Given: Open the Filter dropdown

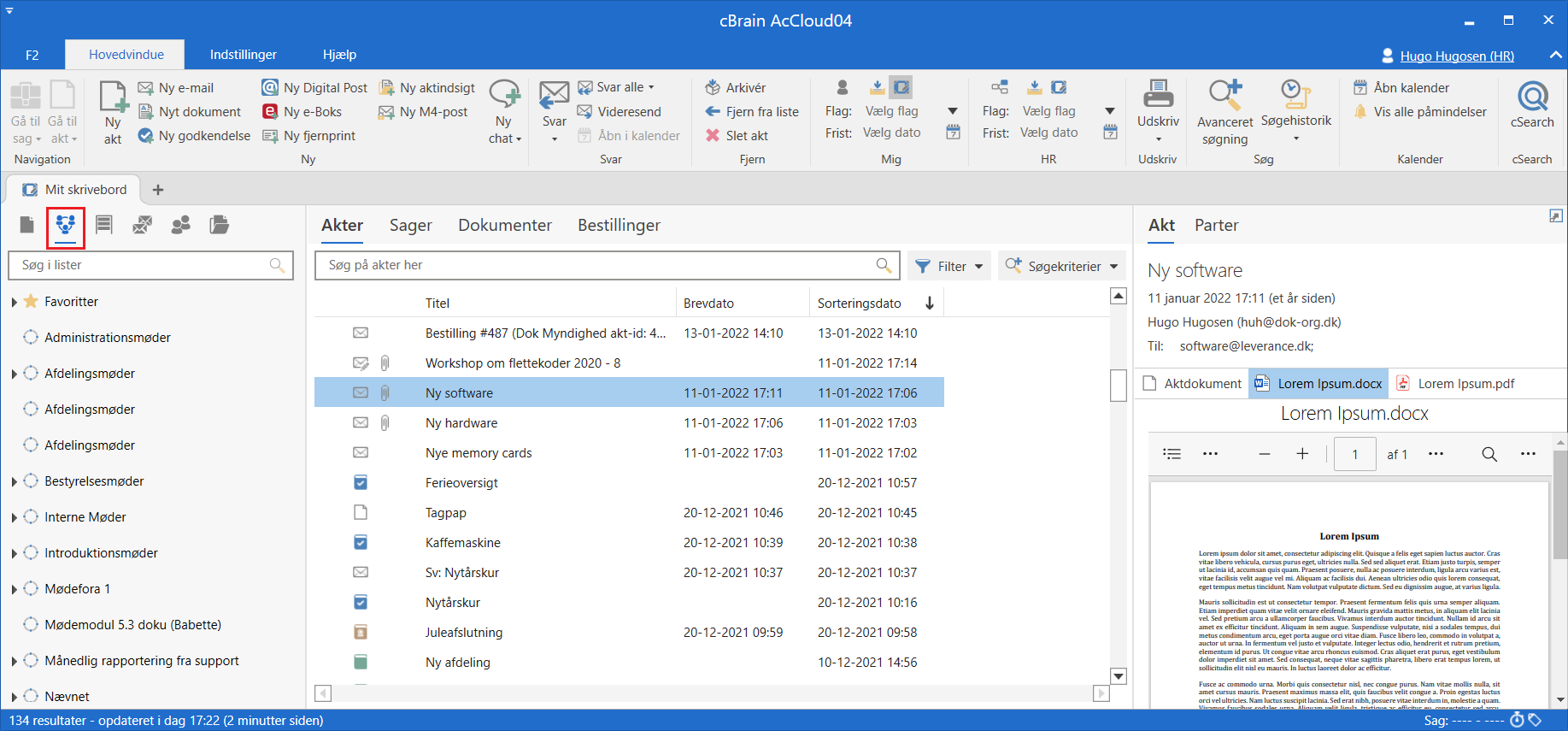Looking at the screenshot, I should click(x=949, y=266).
